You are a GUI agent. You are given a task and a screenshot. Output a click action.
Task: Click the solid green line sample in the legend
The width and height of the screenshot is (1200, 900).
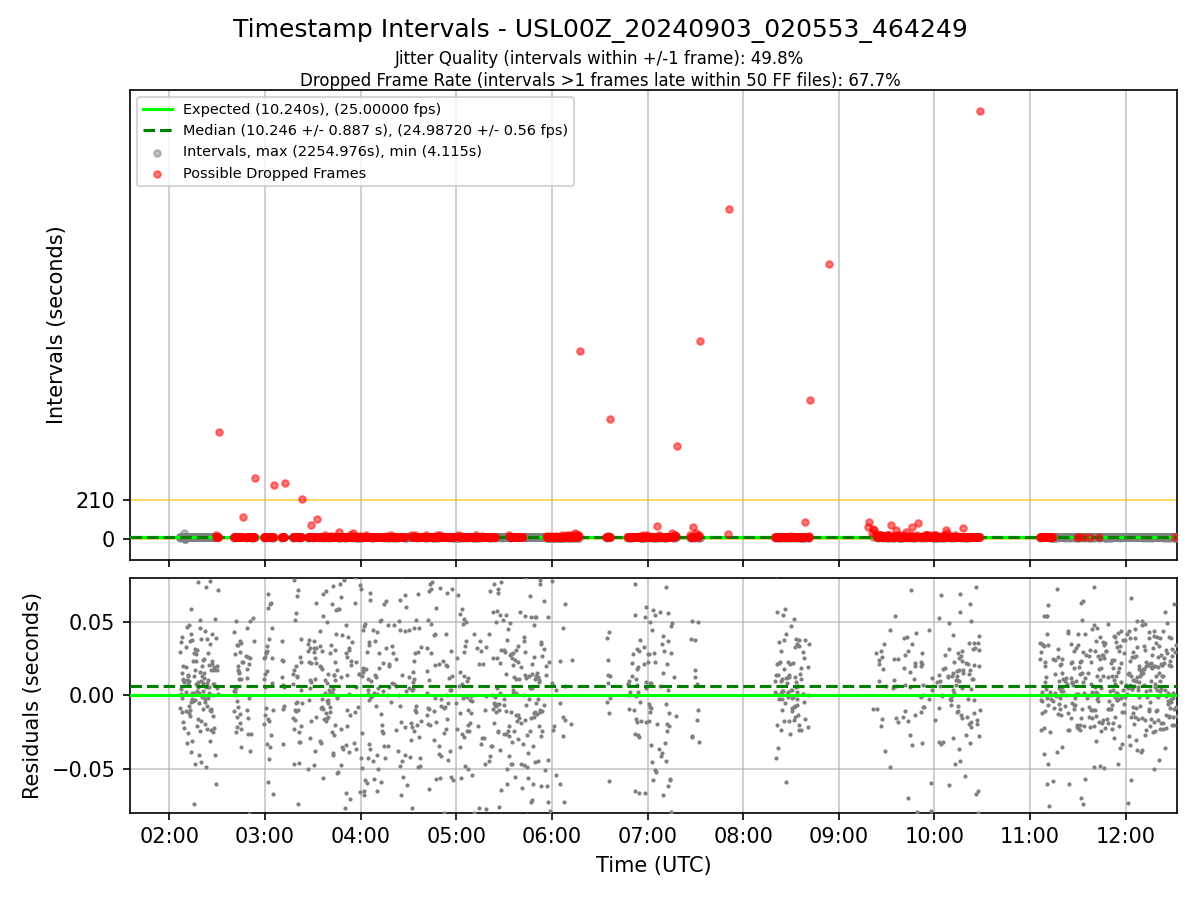point(158,109)
